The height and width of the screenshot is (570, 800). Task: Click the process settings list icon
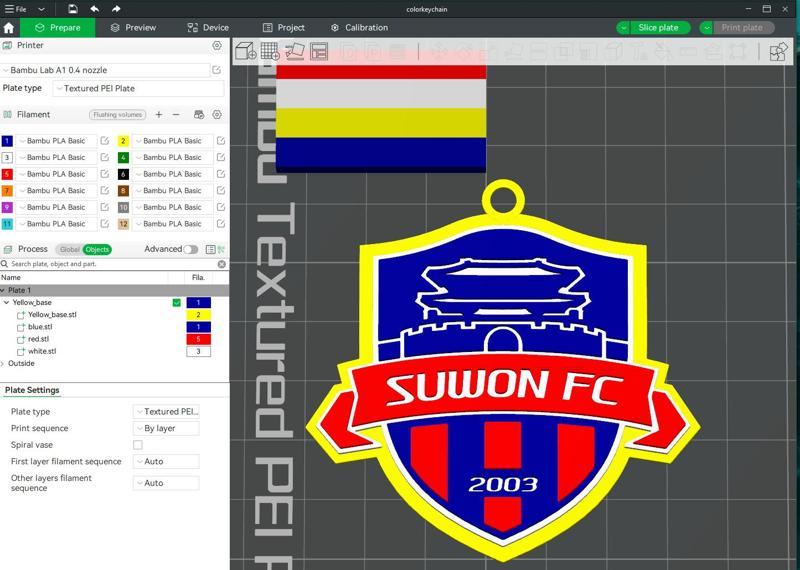pos(210,250)
